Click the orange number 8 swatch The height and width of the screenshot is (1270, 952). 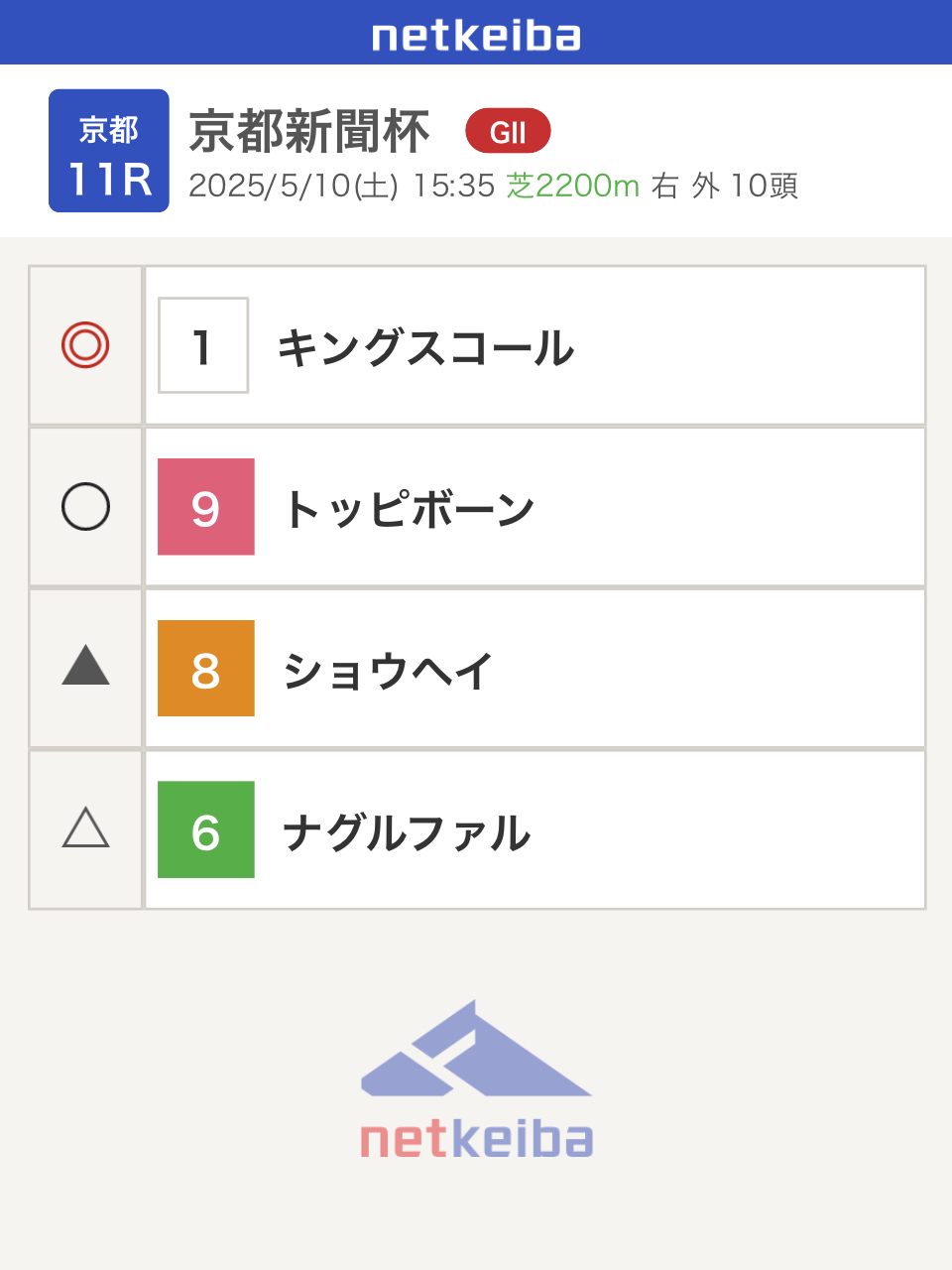[206, 669]
